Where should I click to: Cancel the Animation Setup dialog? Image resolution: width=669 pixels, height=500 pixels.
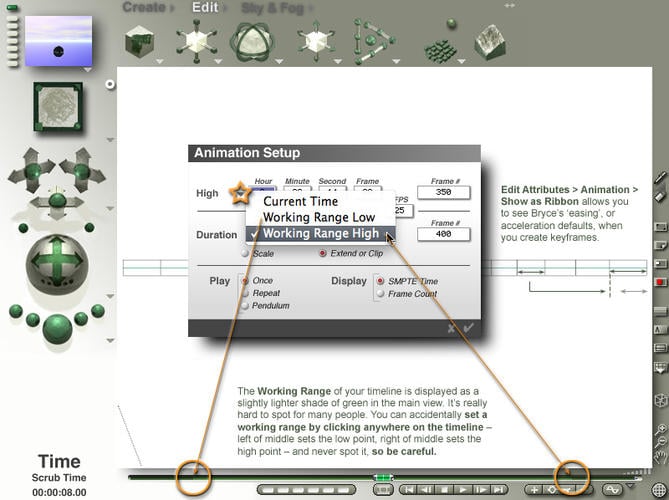[451, 328]
